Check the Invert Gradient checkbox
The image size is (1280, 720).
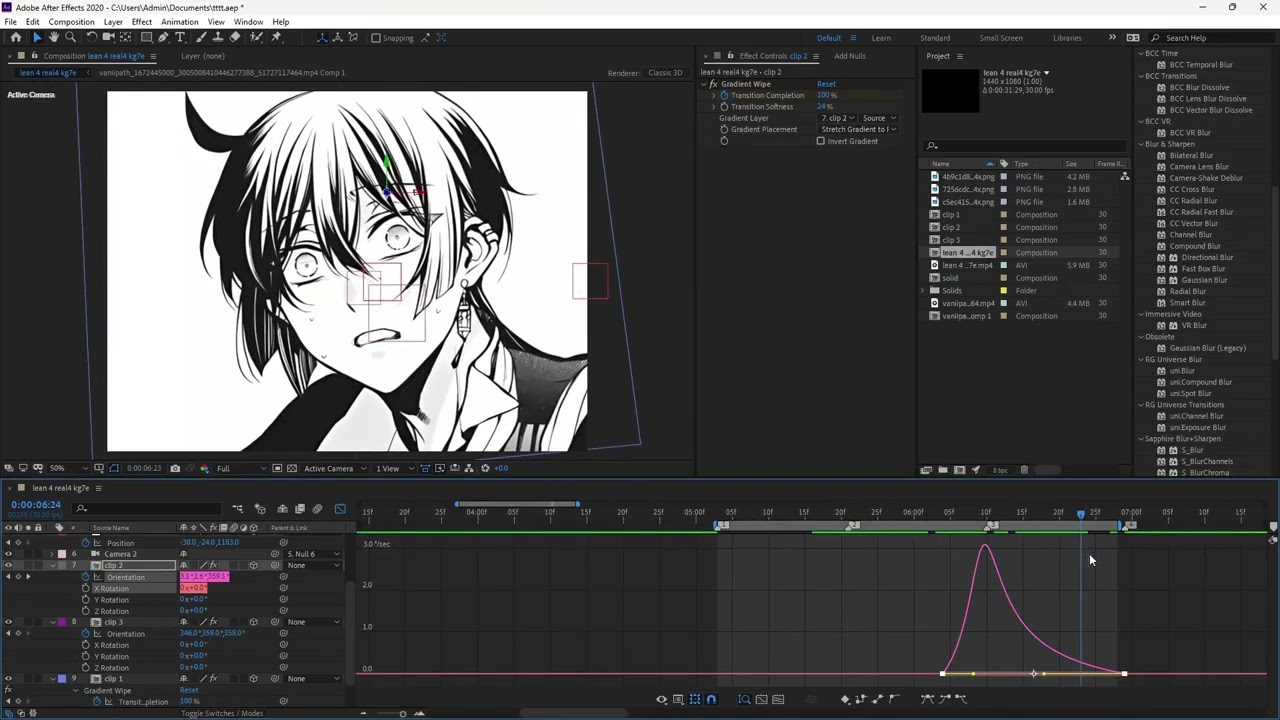(x=821, y=141)
